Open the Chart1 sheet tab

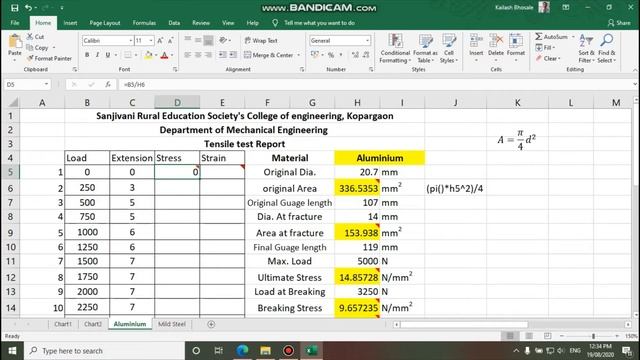[63, 324]
